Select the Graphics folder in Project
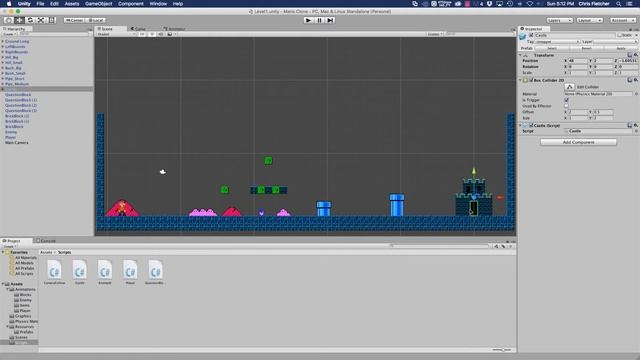Image resolution: width=640 pixels, height=360 pixels. click(x=23, y=316)
